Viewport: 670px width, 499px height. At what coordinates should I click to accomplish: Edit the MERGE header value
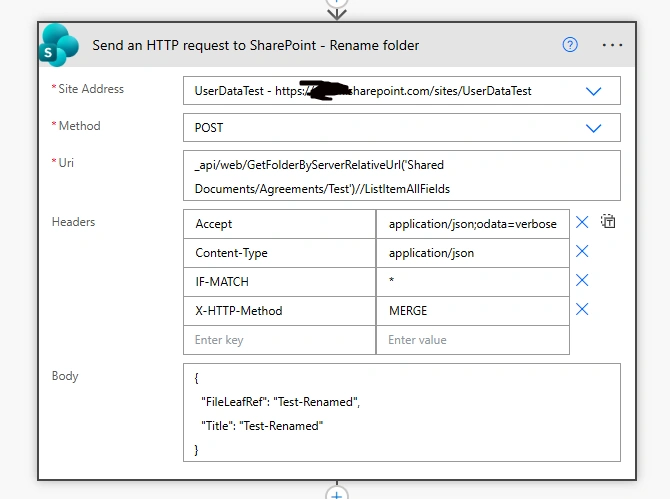coord(473,311)
